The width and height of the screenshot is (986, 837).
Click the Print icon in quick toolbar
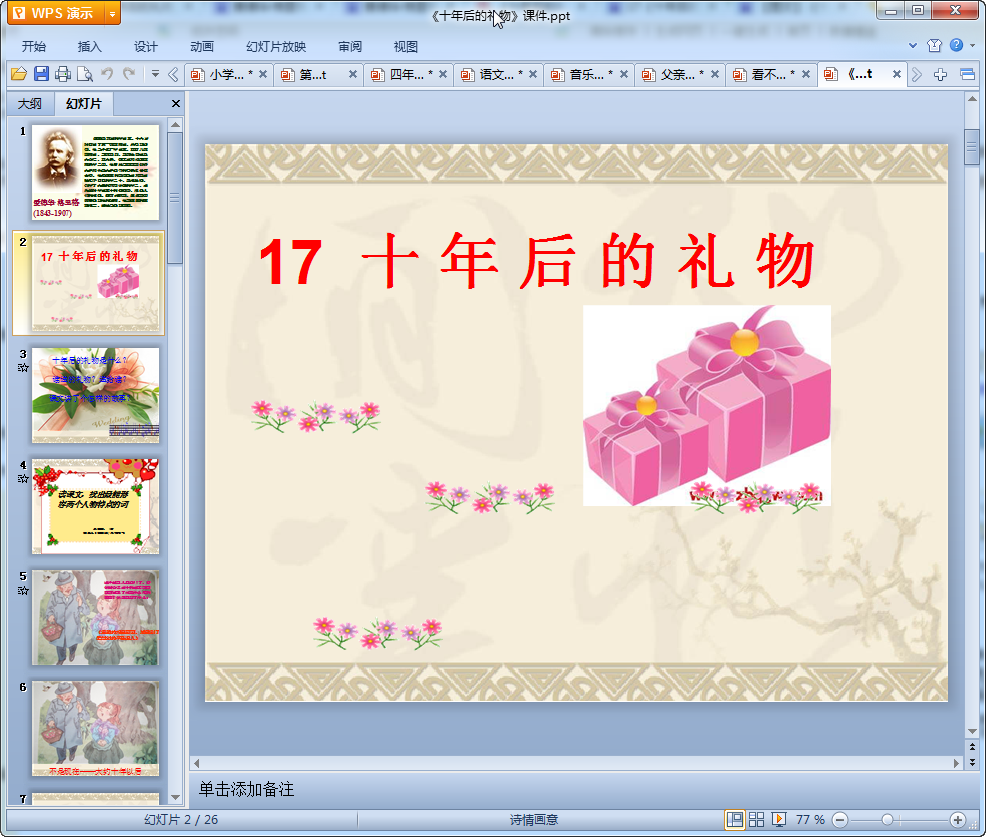tap(63, 74)
